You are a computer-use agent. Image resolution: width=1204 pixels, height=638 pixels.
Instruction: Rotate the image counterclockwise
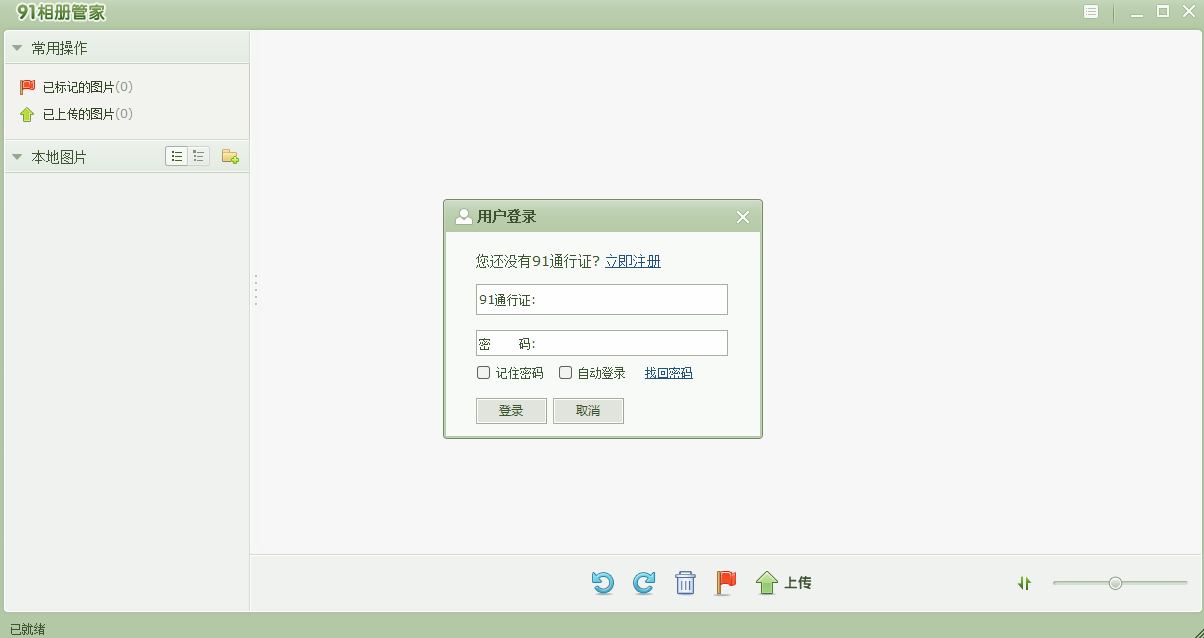[602, 582]
